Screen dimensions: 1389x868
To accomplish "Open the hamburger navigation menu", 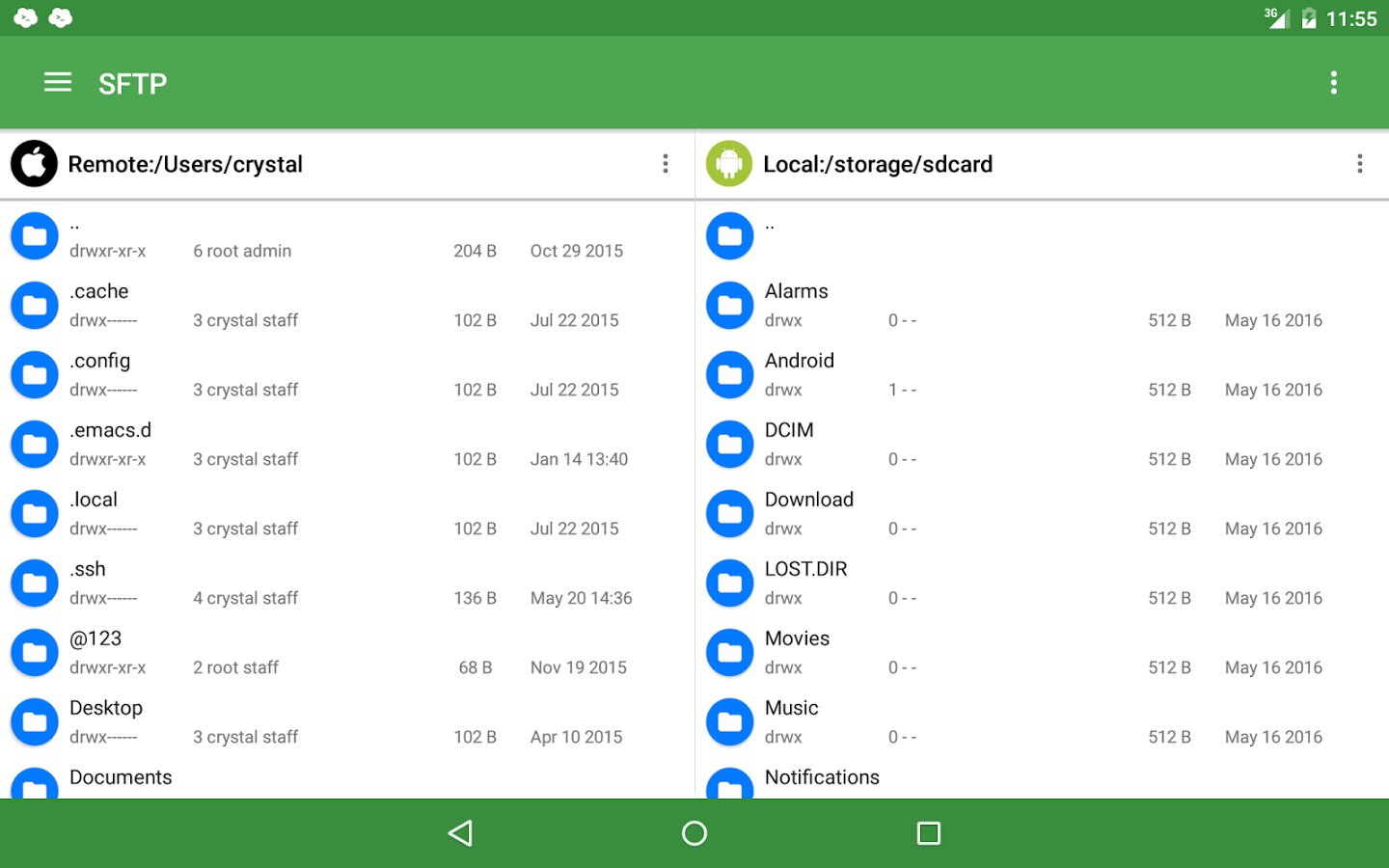I will (58, 83).
